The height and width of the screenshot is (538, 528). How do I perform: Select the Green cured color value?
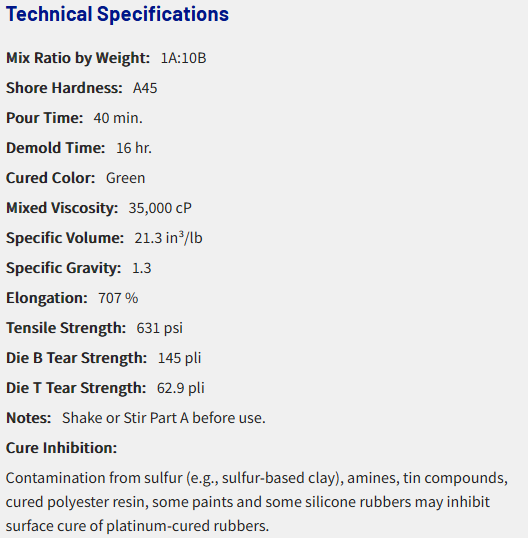tap(125, 178)
